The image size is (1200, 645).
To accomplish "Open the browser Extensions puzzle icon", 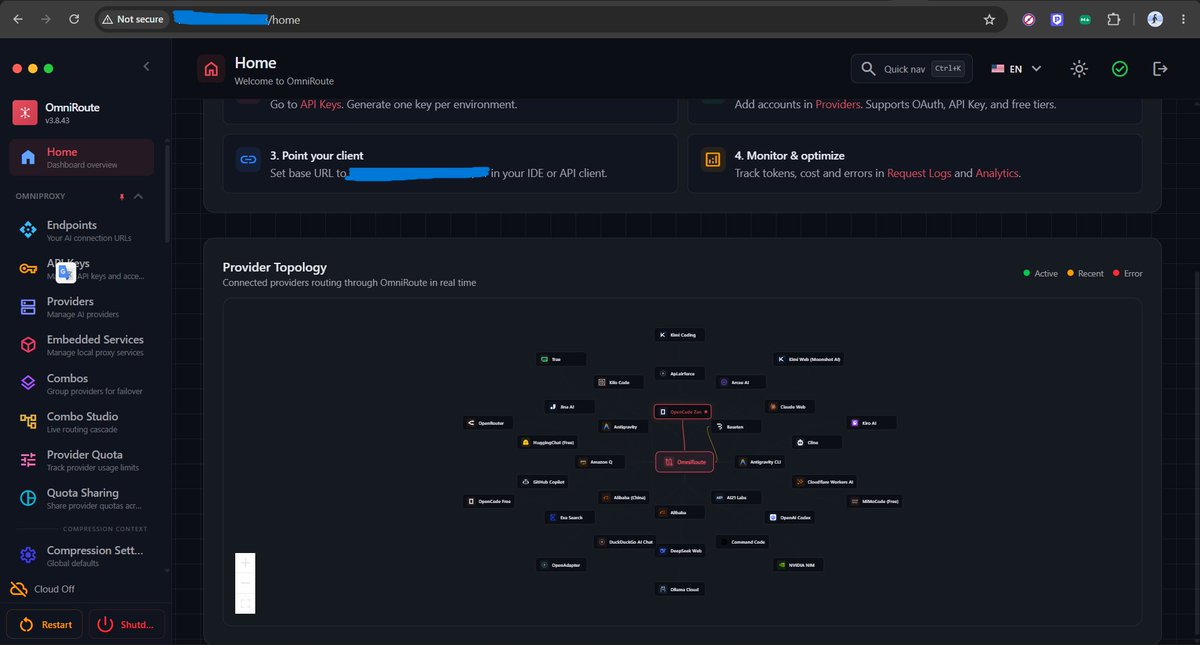I will [1113, 19].
